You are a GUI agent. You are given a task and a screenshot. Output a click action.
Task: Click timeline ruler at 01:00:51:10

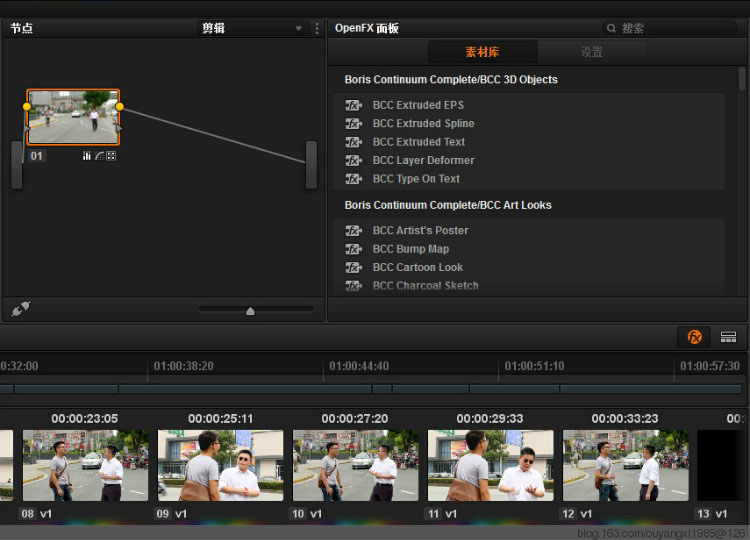pyautogui.click(x=534, y=366)
